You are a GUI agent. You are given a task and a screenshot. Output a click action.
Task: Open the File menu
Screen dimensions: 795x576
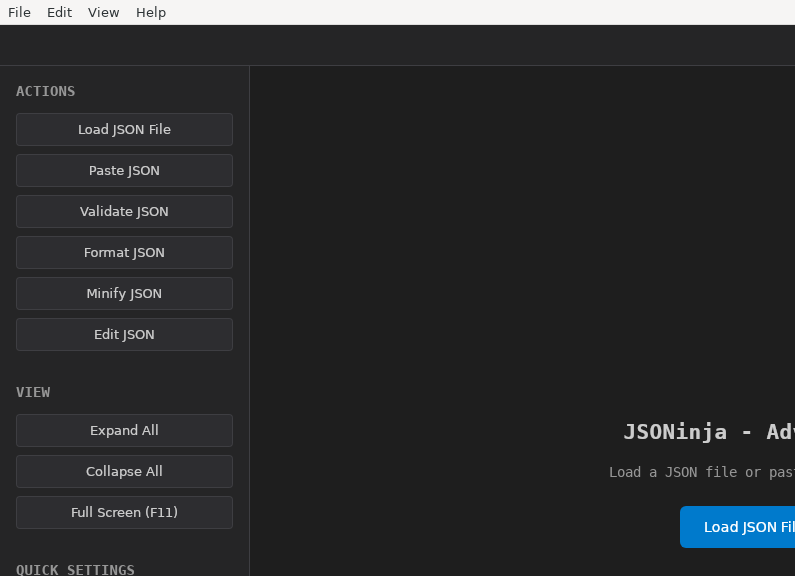pyautogui.click(x=19, y=12)
